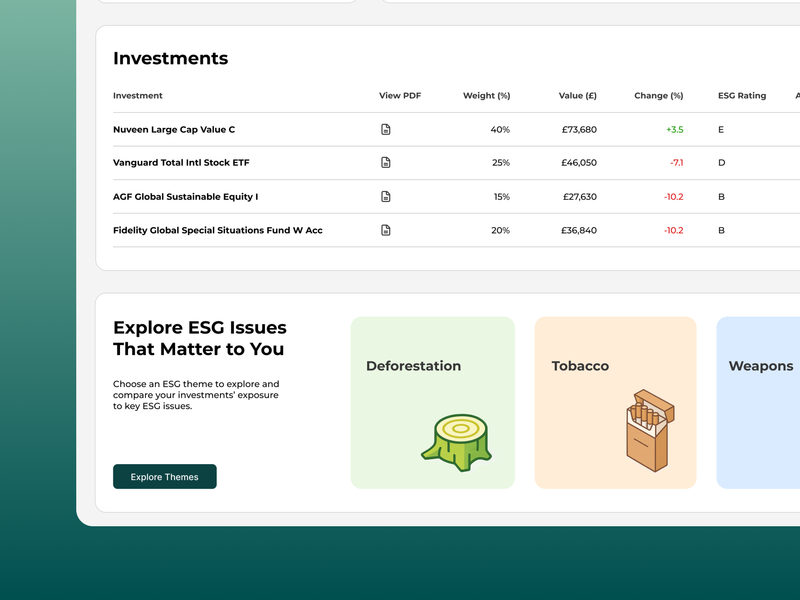The height and width of the screenshot is (600, 800).
Task: Click the ESG rating B for Fidelity Global
Action: pos(721,230)
